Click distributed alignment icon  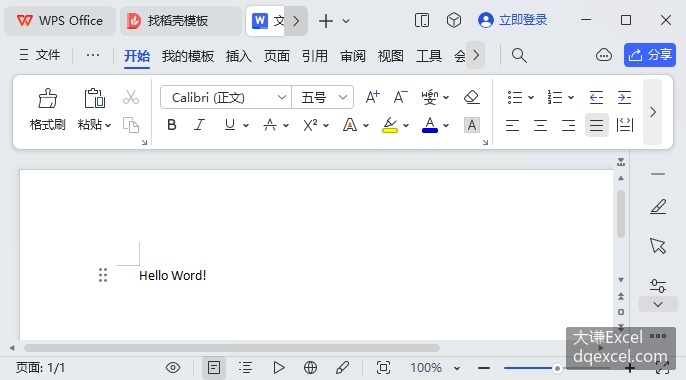point(625,125)
